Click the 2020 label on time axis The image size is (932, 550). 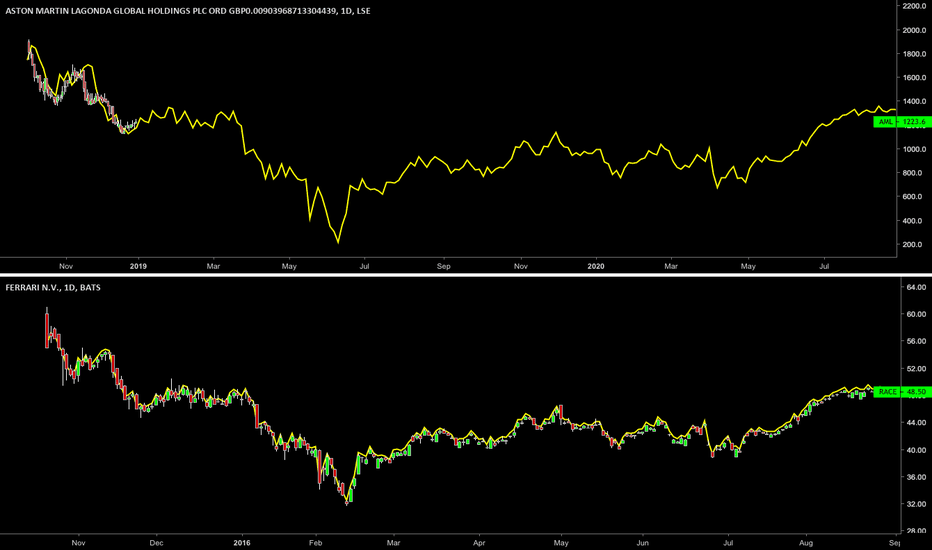pyautogui.click(x=596, y=266)
